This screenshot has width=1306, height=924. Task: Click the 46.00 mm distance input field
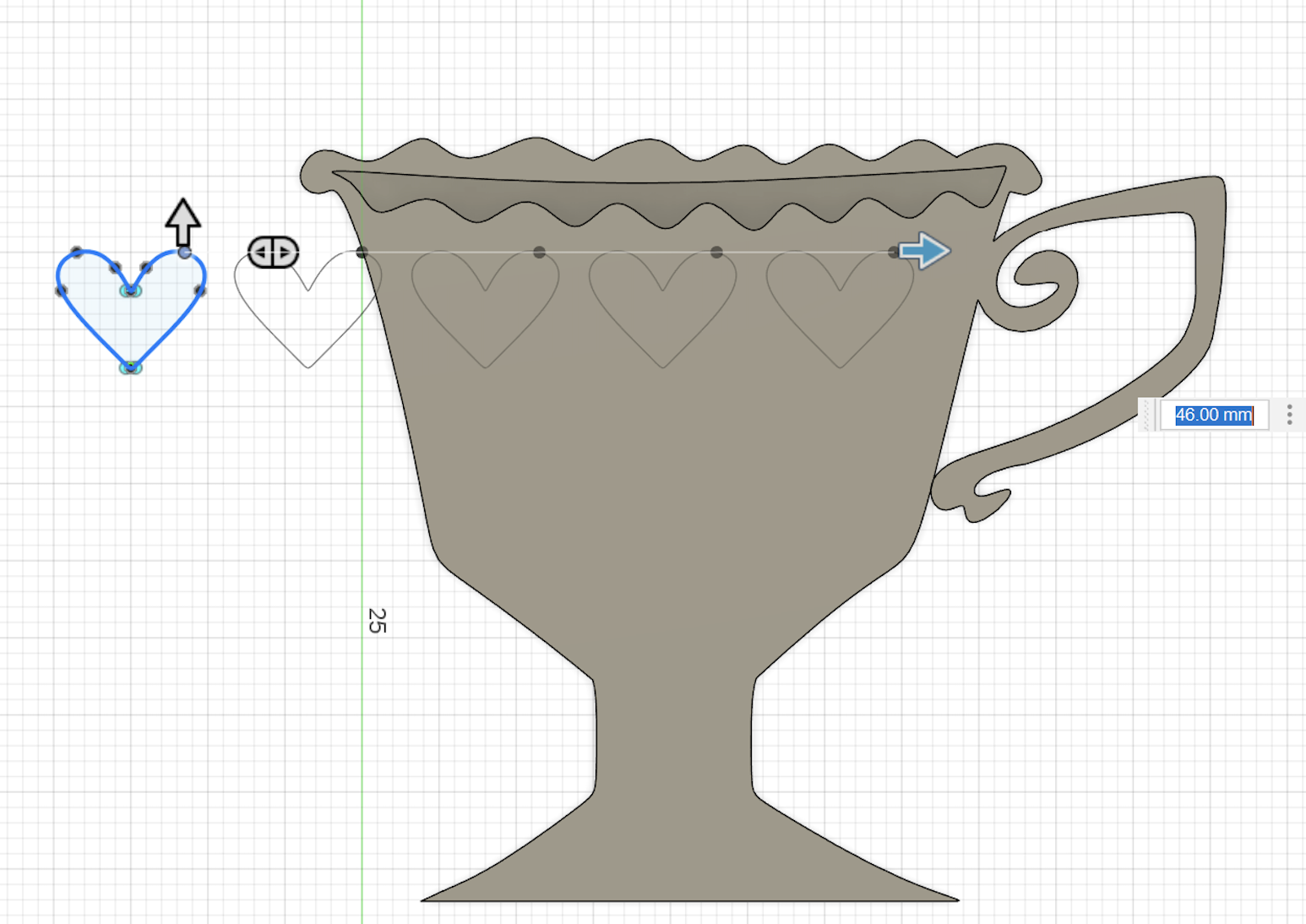(1213, 415)
